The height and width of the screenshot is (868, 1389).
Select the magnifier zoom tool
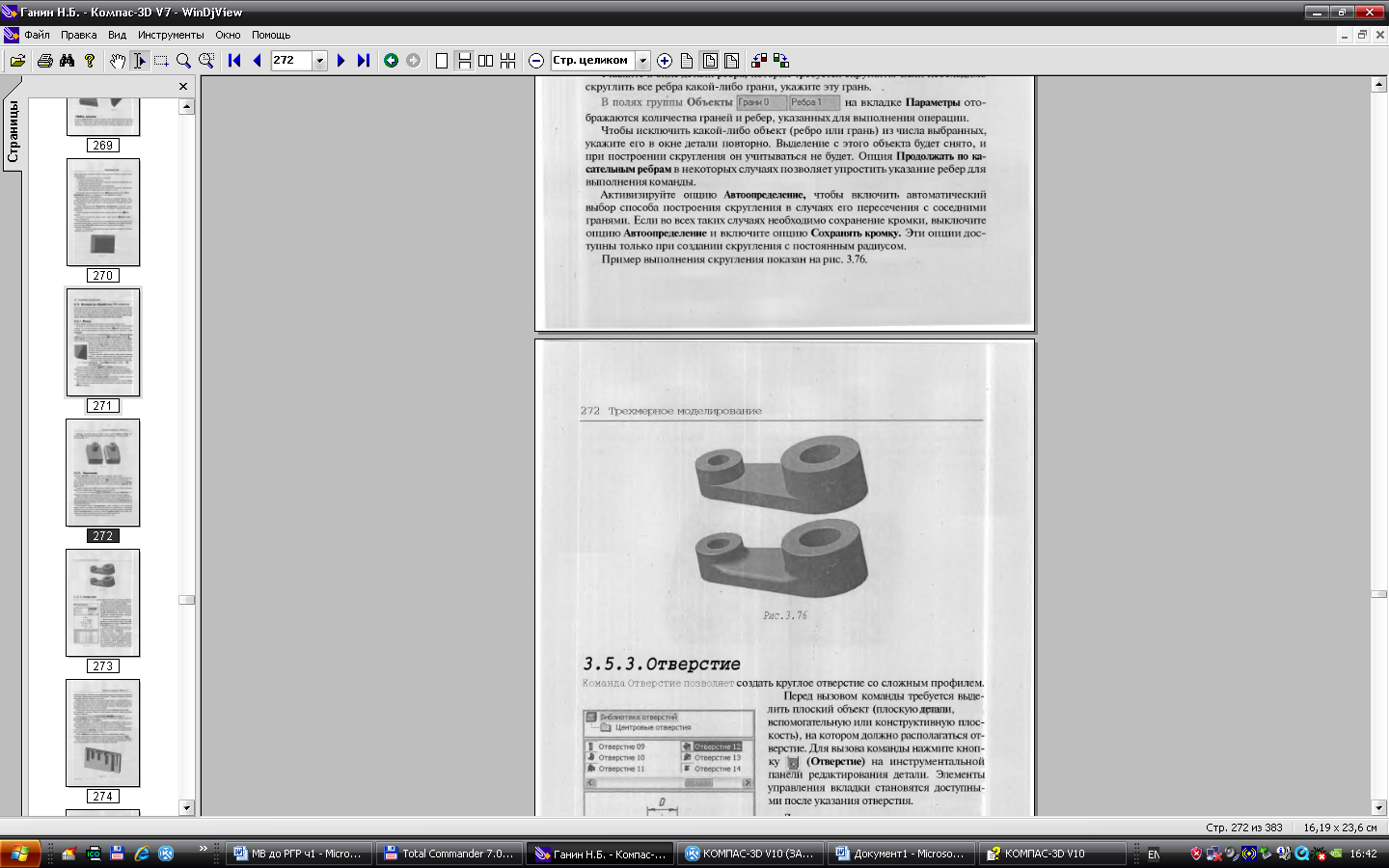tap(183, 61)
